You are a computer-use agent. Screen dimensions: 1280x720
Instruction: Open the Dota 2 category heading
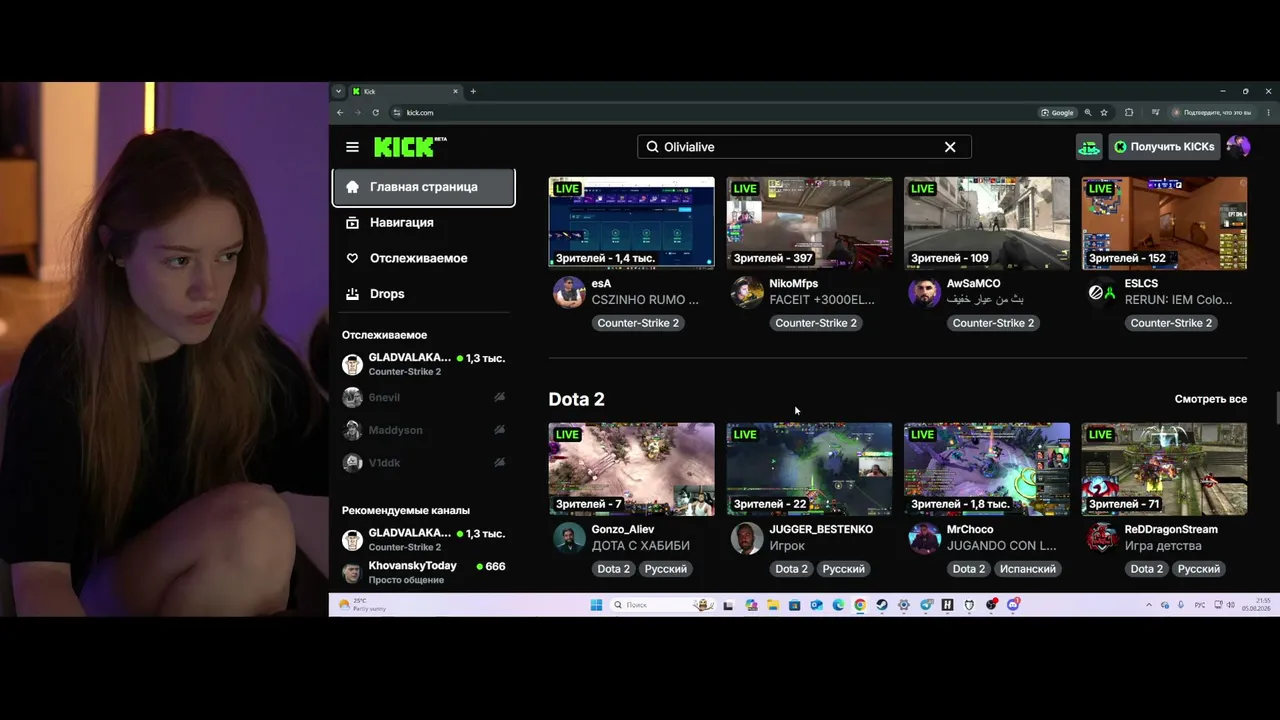pos(576,399)
